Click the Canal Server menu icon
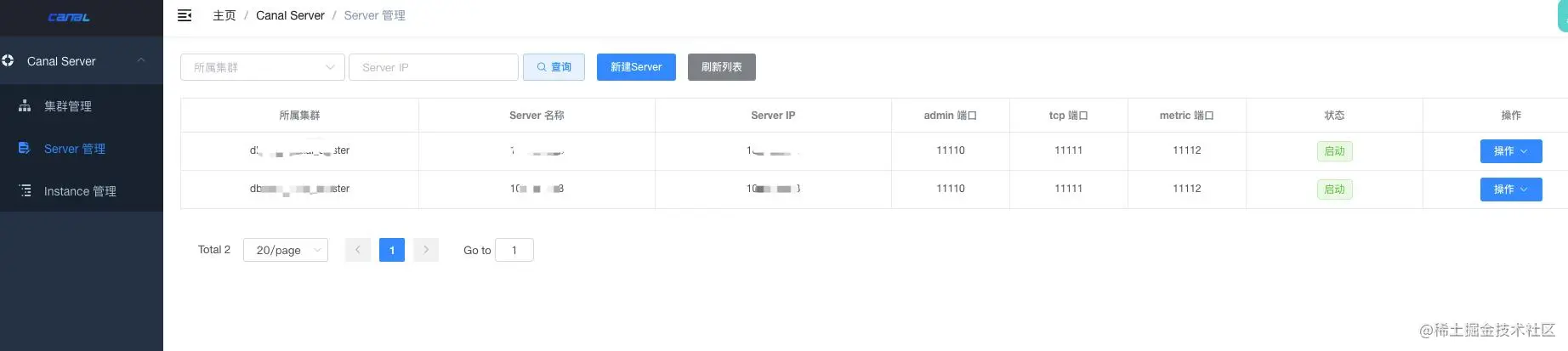The image size is (1568, 351). click(9, 60)
